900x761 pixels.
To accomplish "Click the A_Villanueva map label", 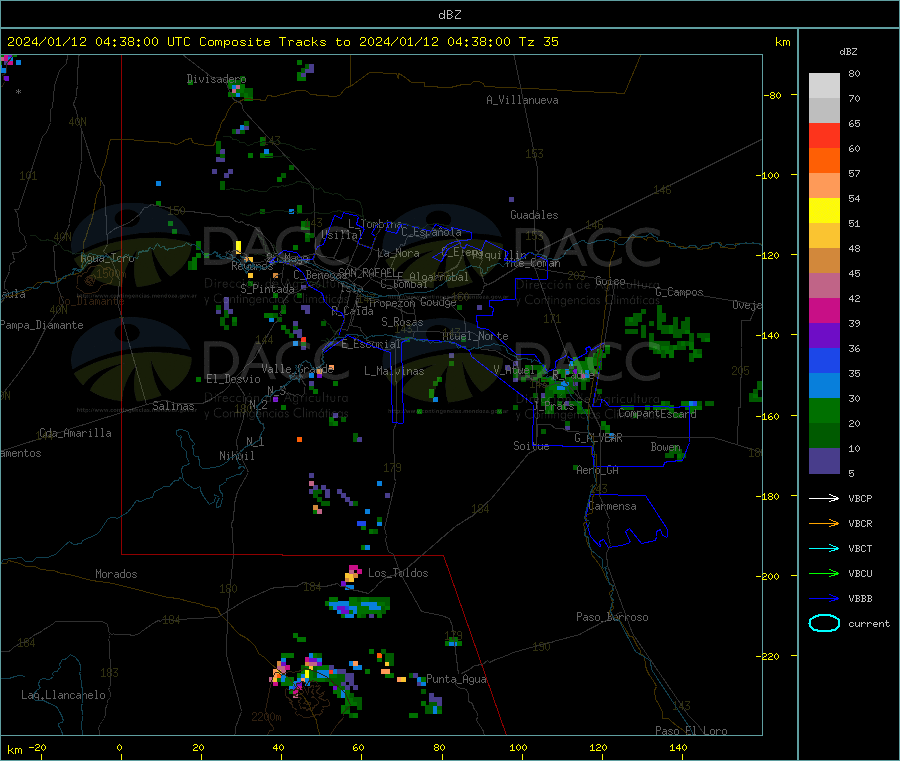I will (522, 100).
